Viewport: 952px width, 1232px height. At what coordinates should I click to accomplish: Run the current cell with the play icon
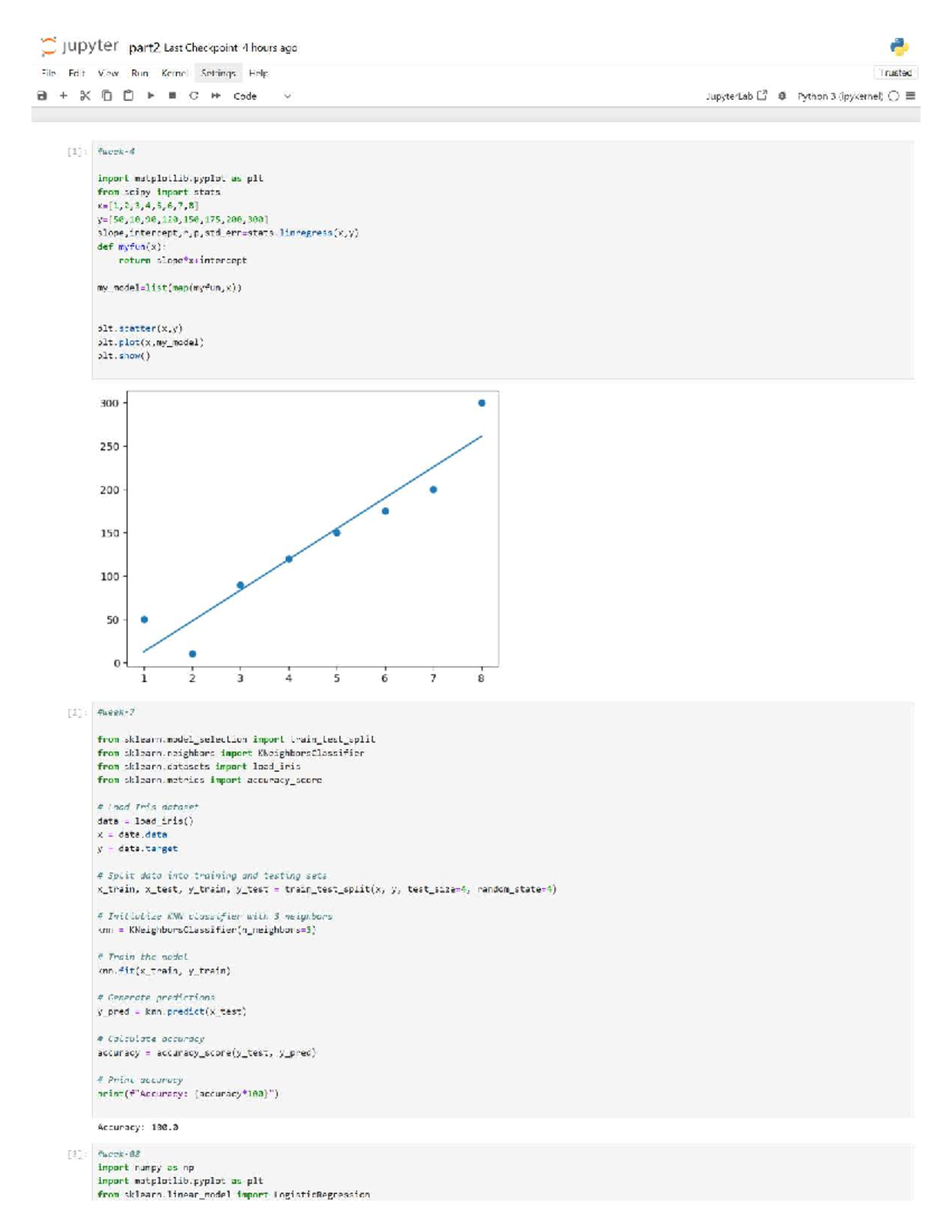tap(151, 96)
